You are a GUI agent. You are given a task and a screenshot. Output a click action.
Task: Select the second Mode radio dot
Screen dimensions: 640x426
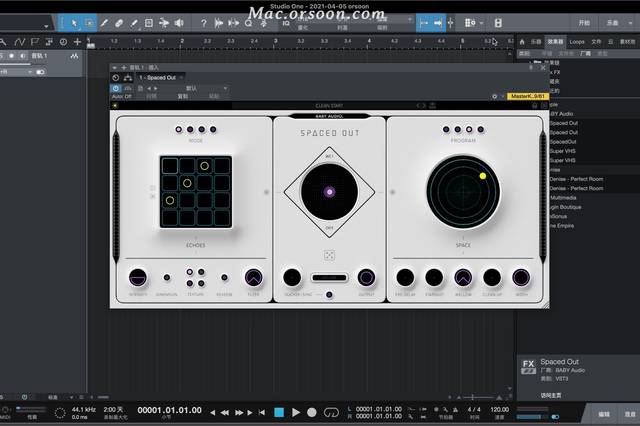click(x=190, y=129)
